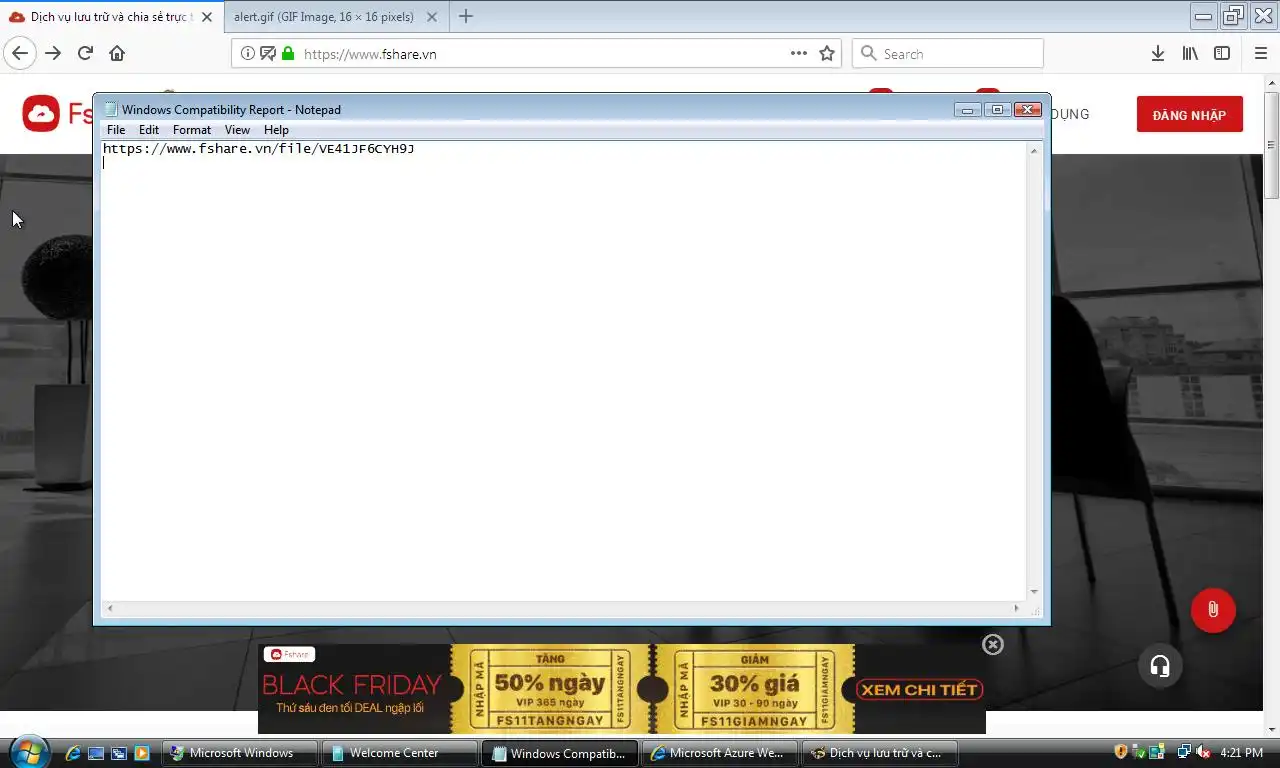The width and height of the screenshot is (1280, 768).
Task: Click the ĐĂNG NHẬP login button
Action: coord(1189,115)
